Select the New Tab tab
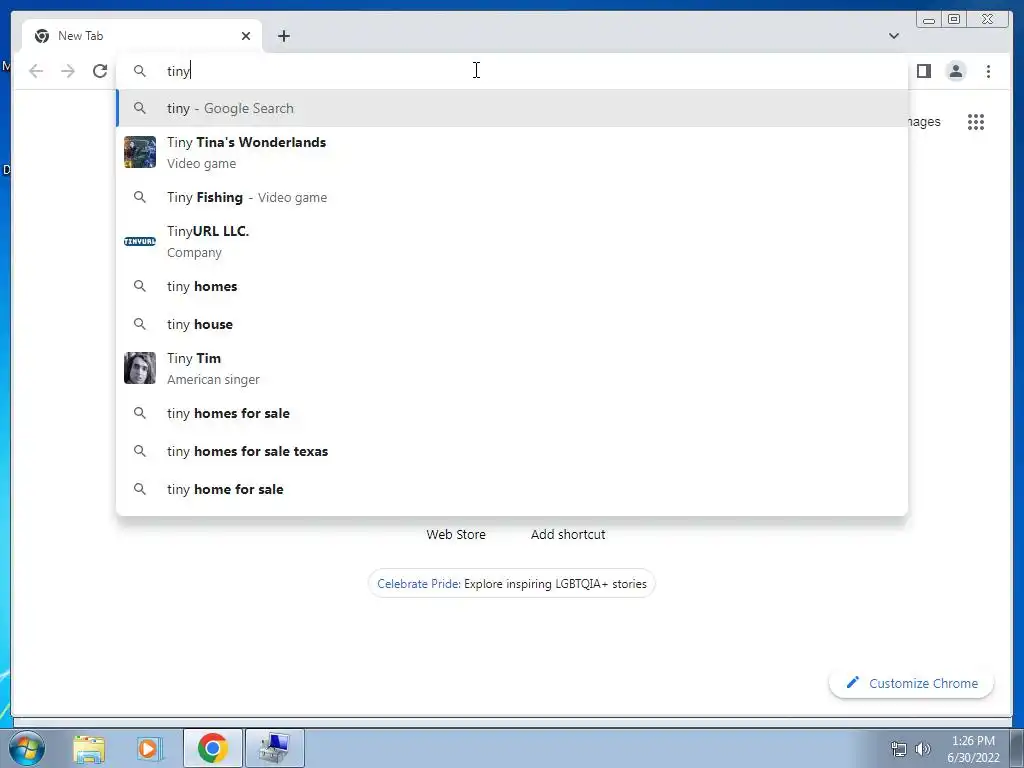Viewport: 1024px width, 768px height. pos(142,36)
